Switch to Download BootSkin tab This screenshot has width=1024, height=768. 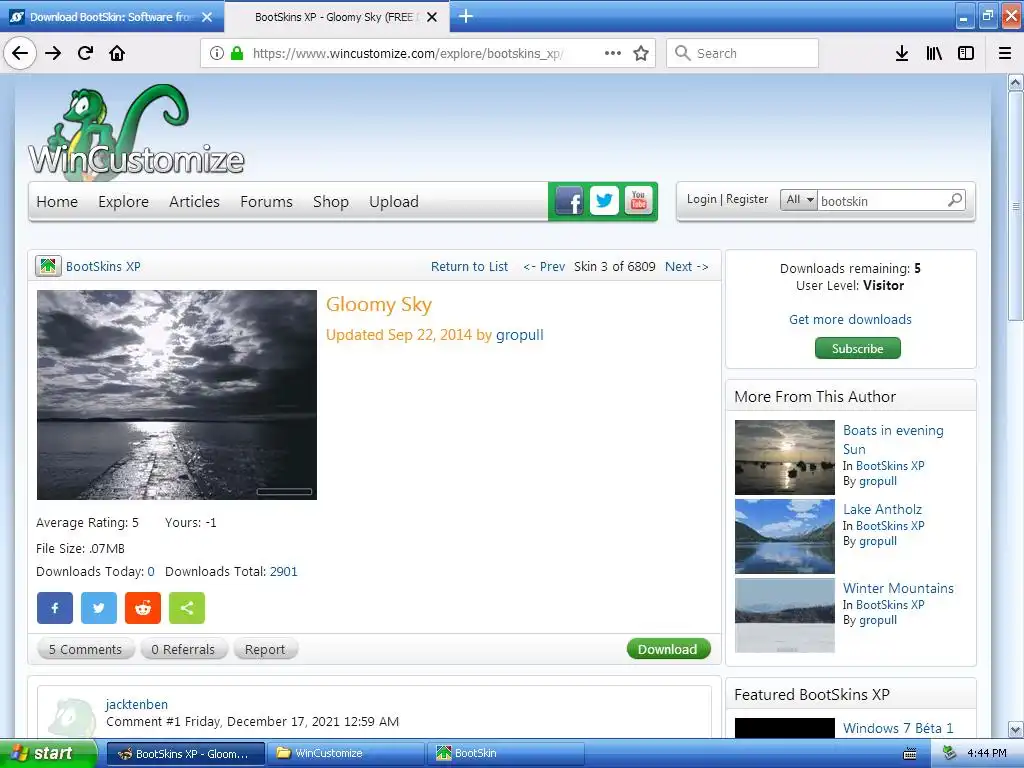coord(112,17)
